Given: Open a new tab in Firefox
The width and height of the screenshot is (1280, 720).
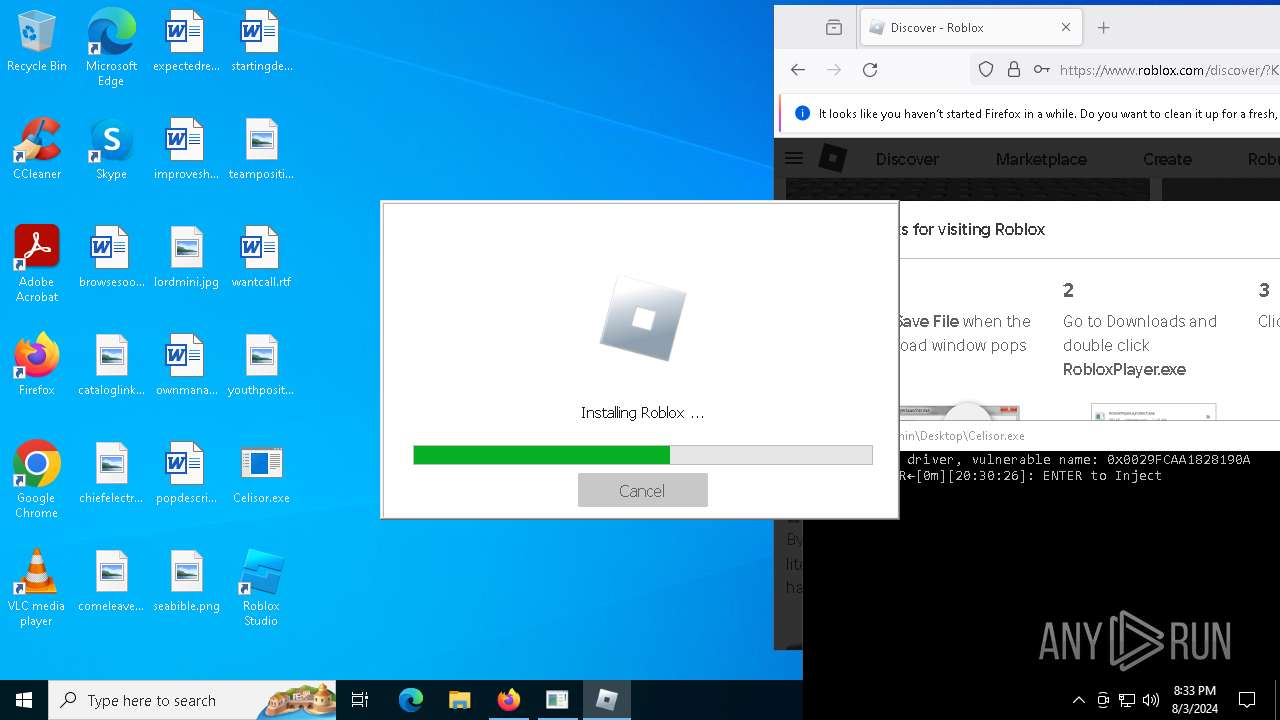Looking at the screenshot, I should pyautogui.click(x=1103, y=28).
